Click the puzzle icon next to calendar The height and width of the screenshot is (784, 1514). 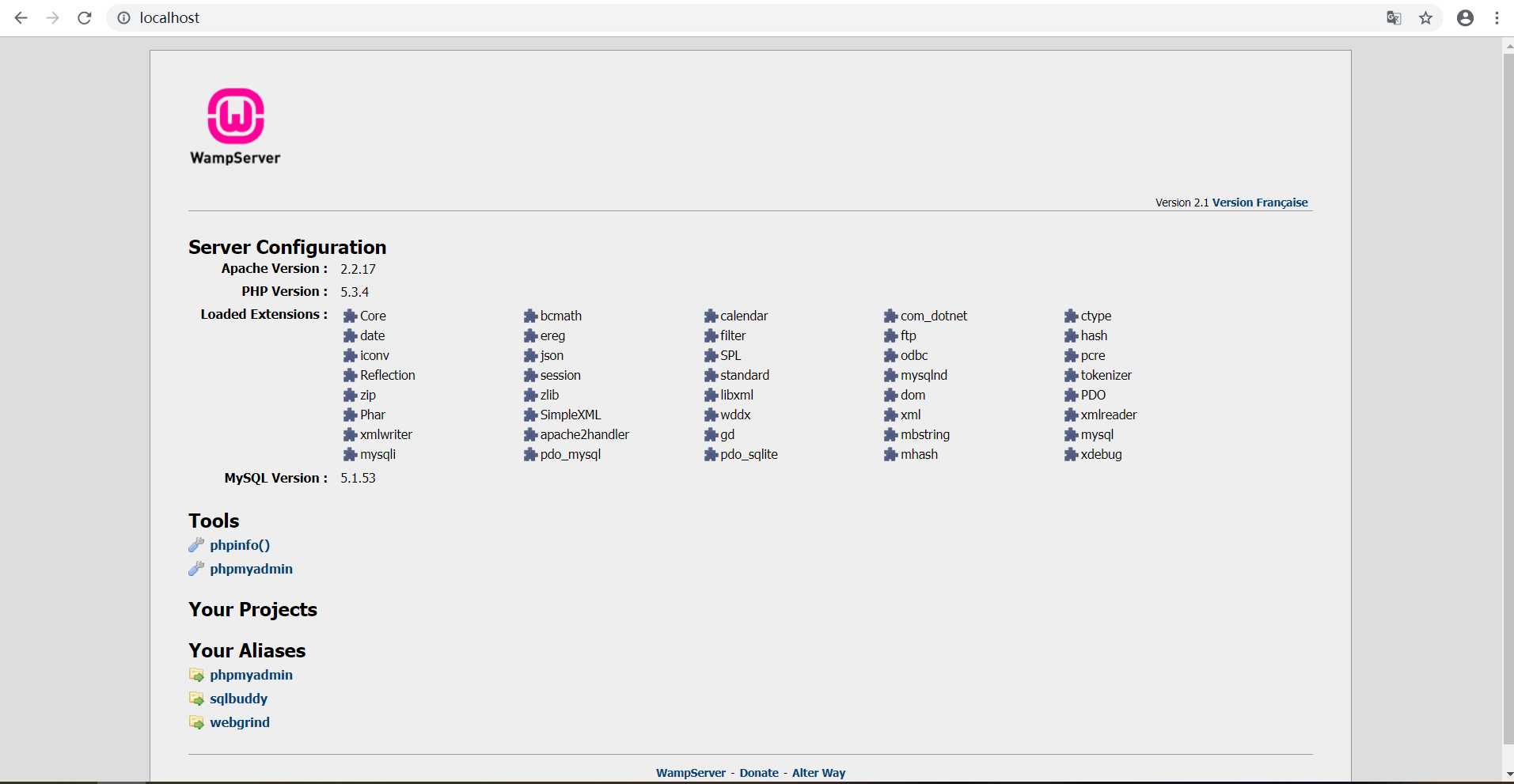point(711,316)
